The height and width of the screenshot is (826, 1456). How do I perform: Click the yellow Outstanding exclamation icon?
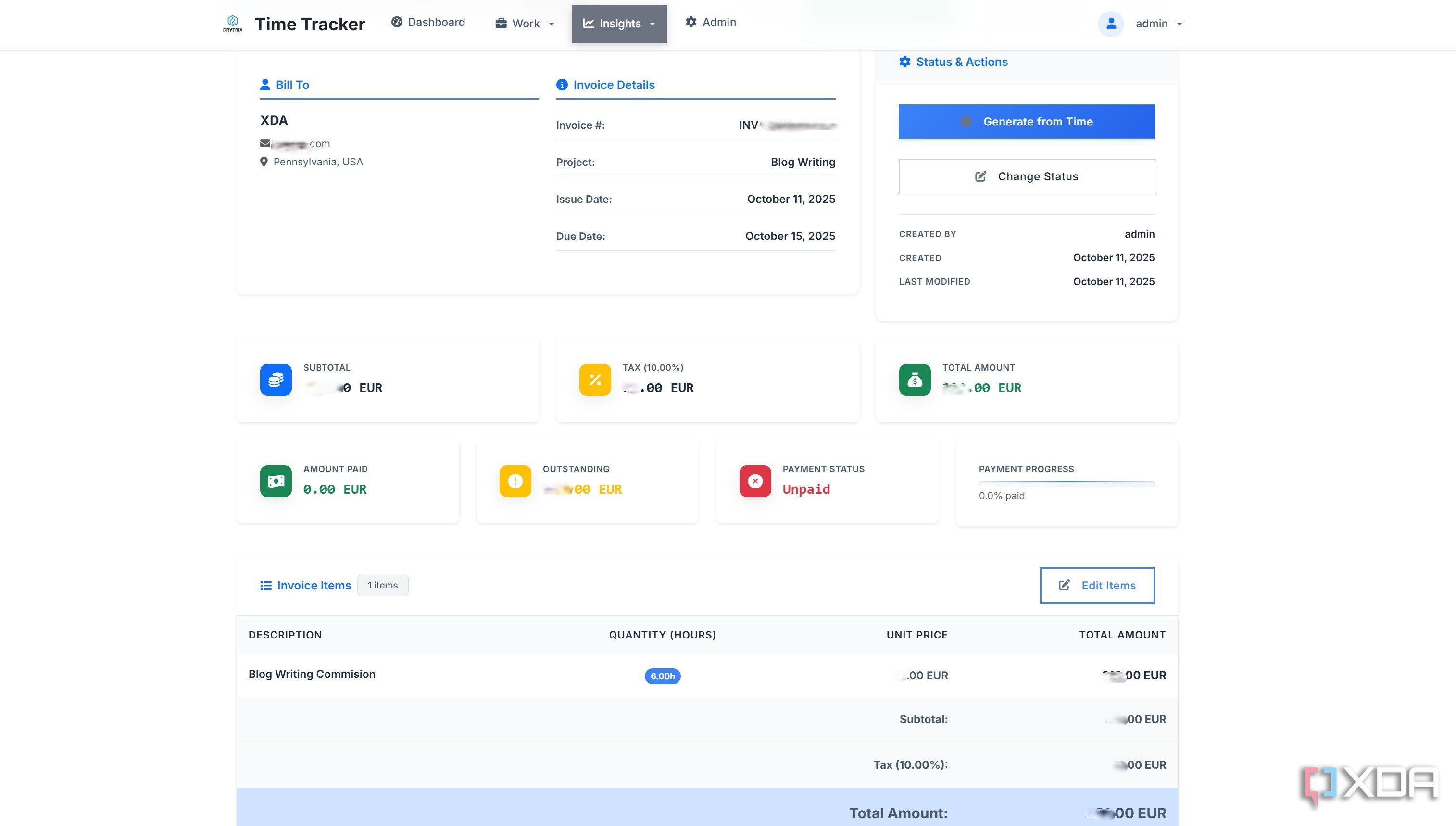[515, 481]
